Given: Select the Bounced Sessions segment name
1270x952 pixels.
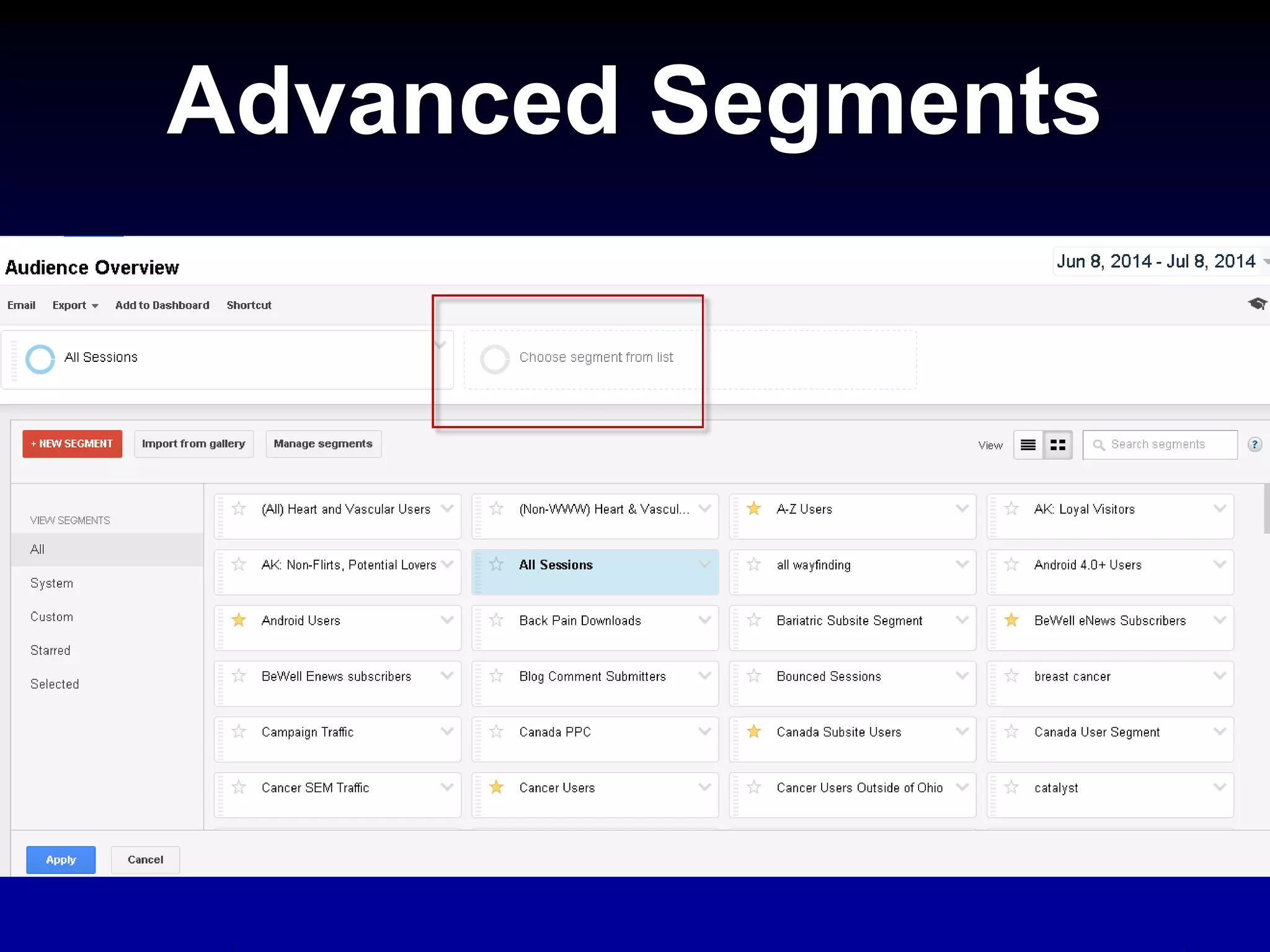Looking at the screenshot, I should [x=828, y=676].
